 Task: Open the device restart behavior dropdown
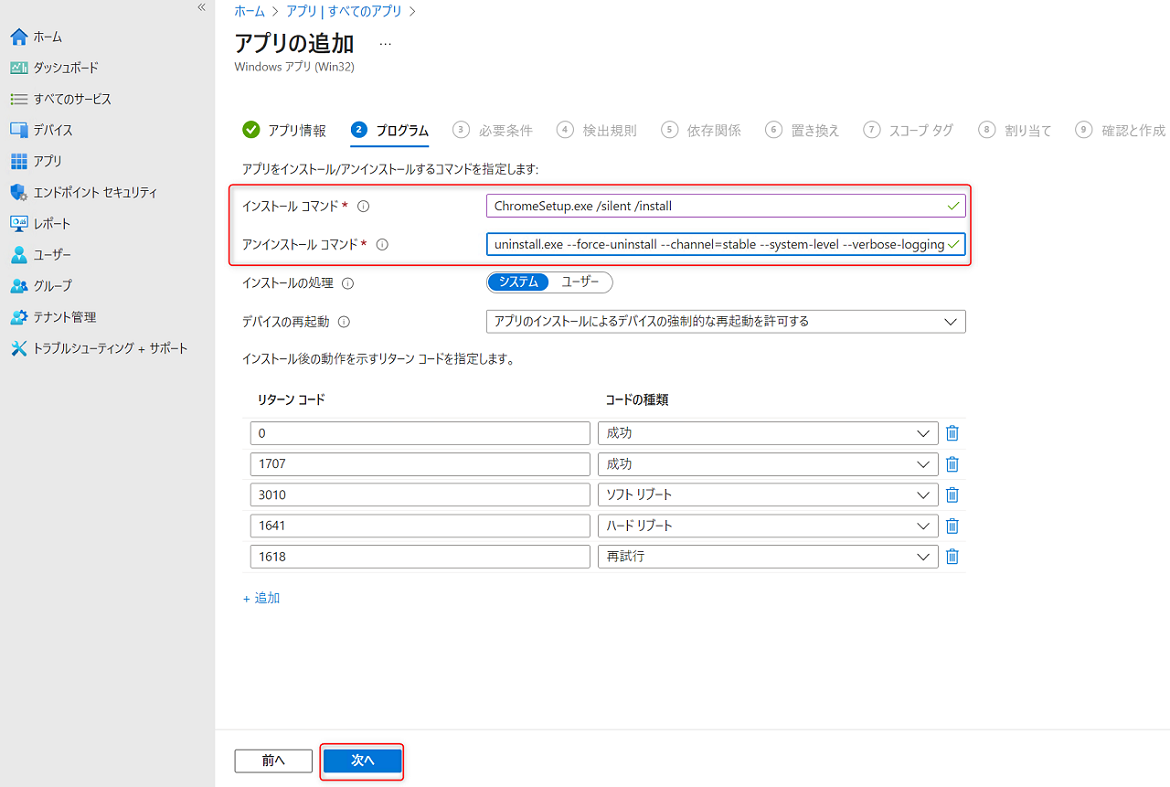[724, 321]
